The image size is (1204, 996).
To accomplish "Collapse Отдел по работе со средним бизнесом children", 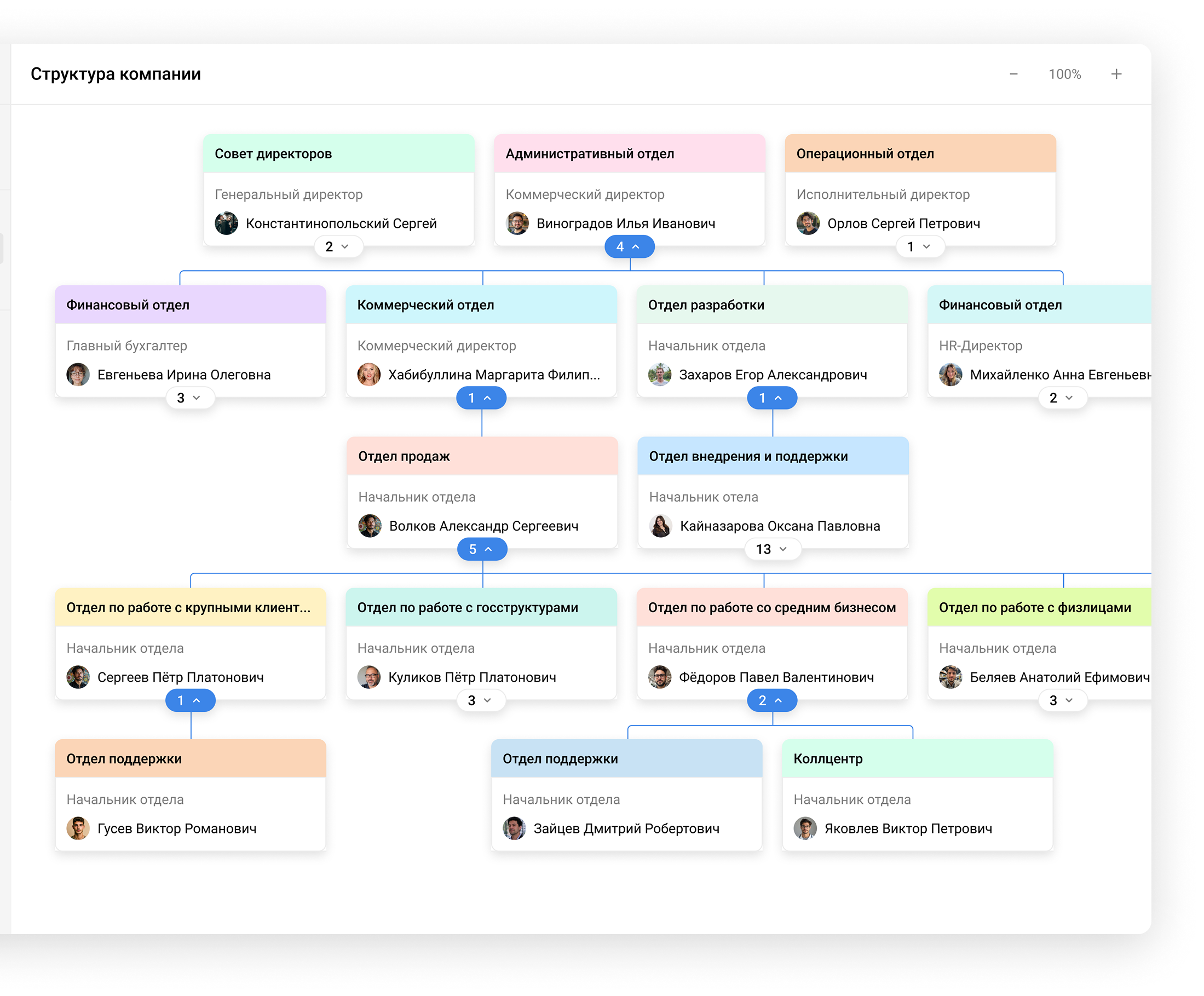I will tap(771, 700).
